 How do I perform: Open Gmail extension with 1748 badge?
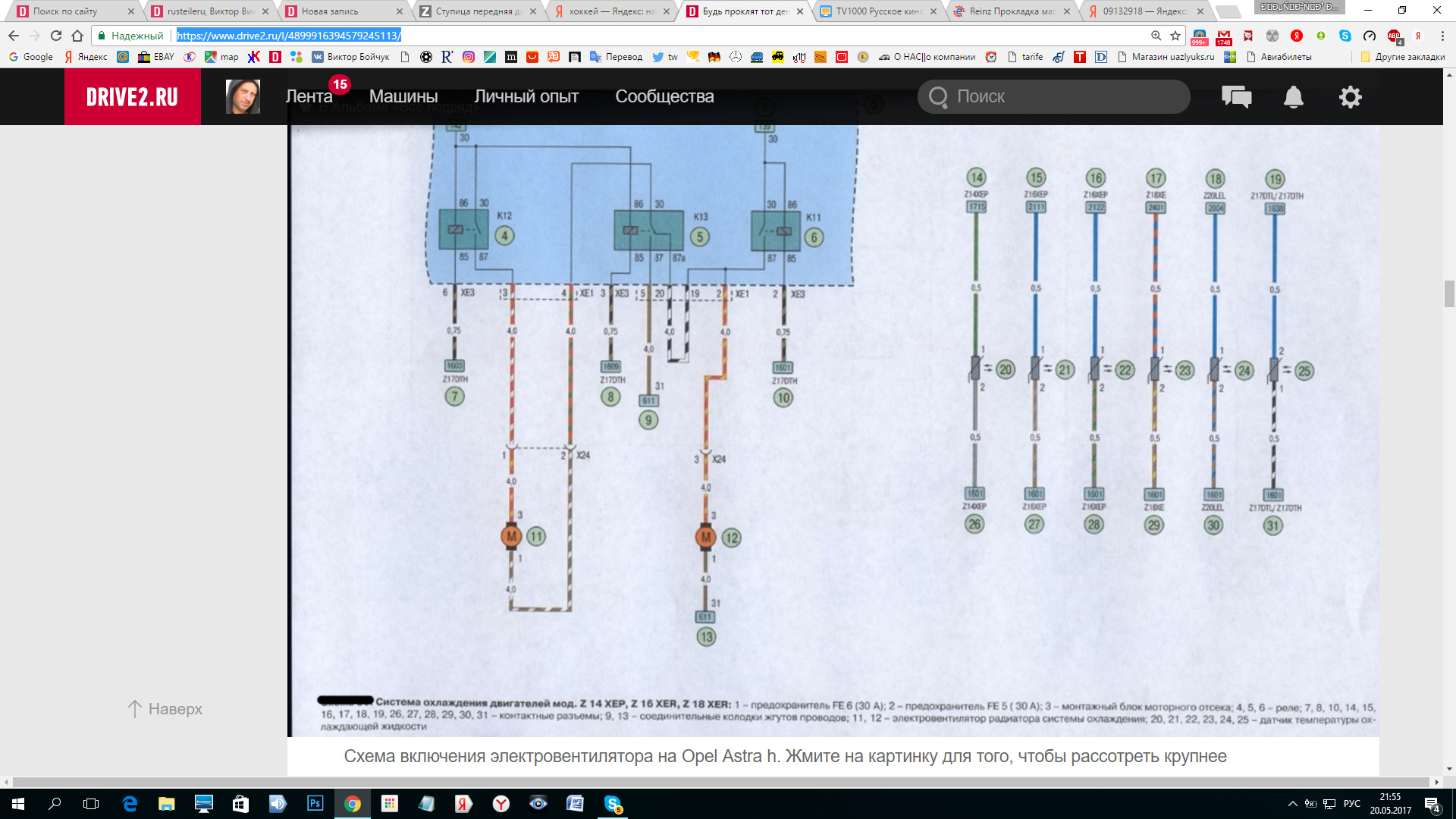pyautogui.click(x=1224, y=36)
